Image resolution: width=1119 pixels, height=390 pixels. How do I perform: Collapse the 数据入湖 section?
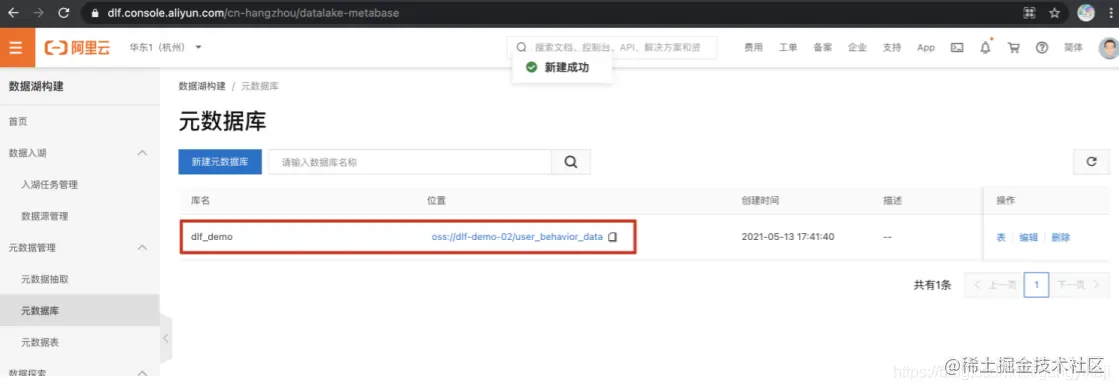pyautogui.click(x=142, y=153)
